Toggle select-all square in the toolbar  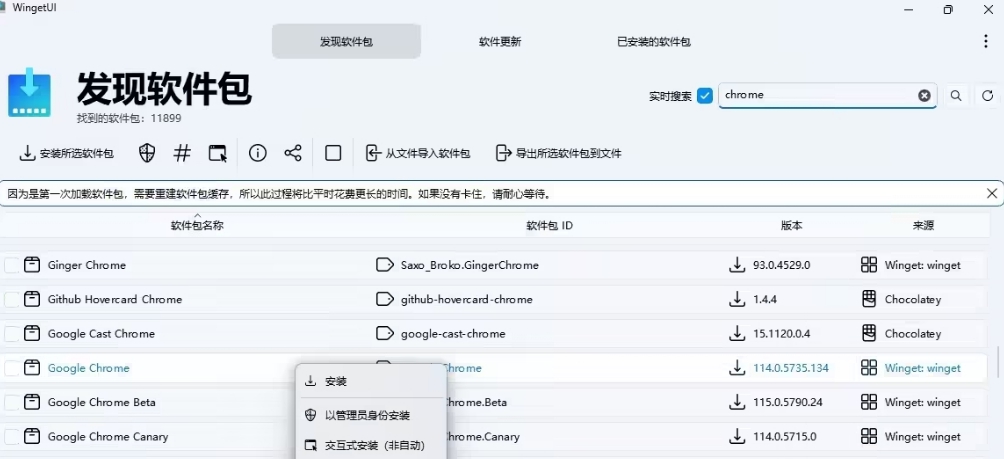(333, 153)
